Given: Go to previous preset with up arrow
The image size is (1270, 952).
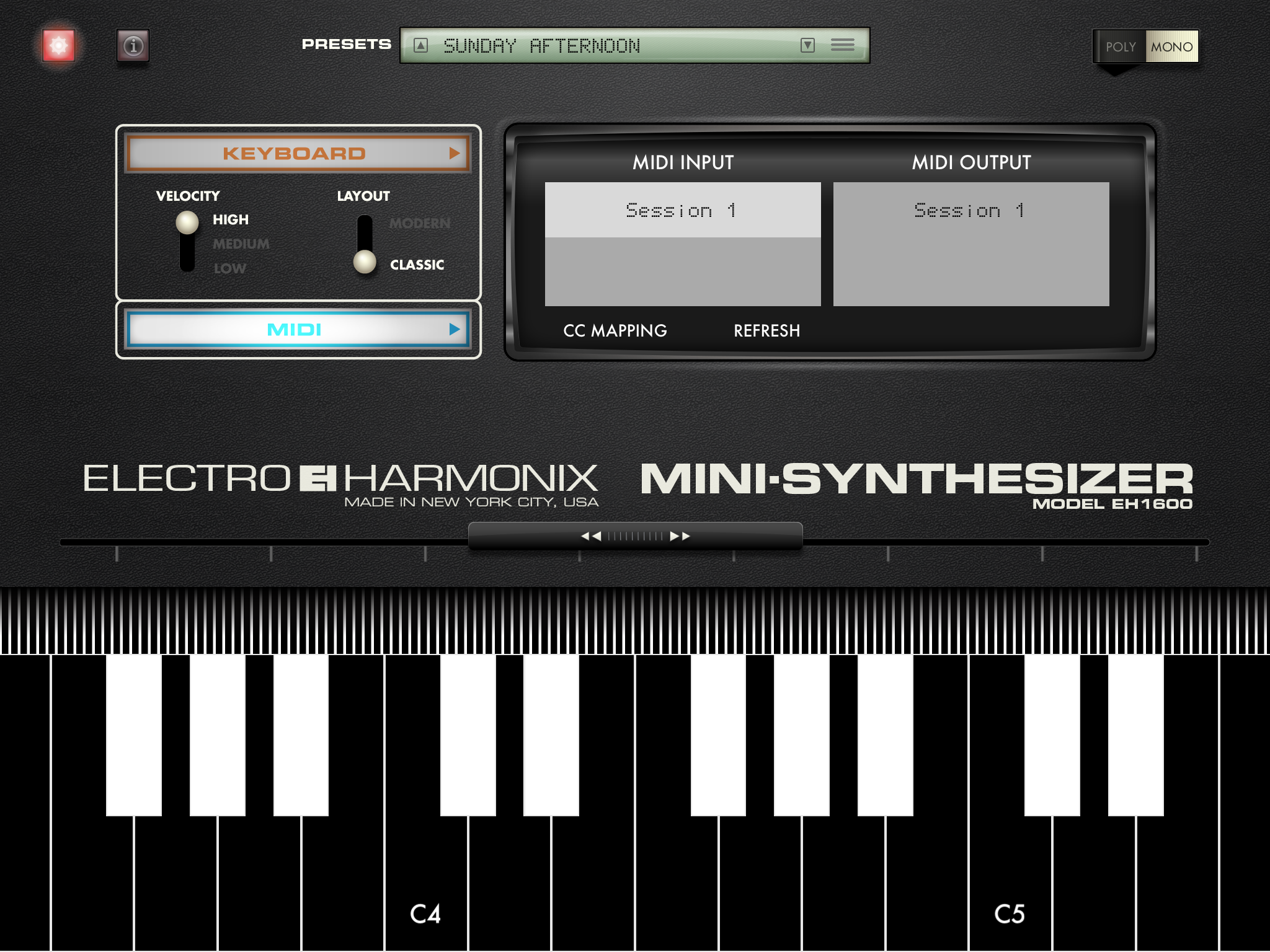Looking at the screenshot, I should 420,45.
